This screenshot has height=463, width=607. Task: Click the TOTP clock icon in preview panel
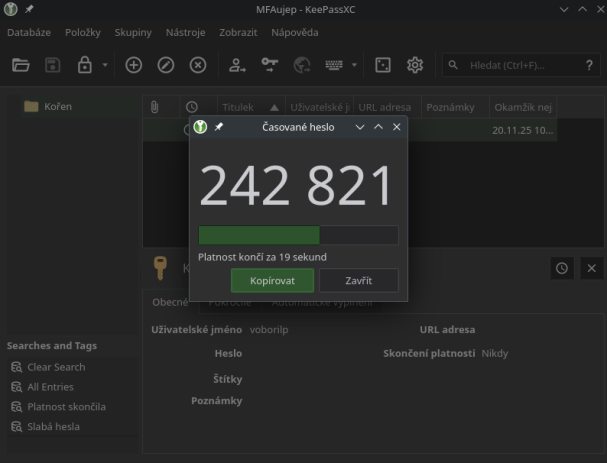click(562, 268)
